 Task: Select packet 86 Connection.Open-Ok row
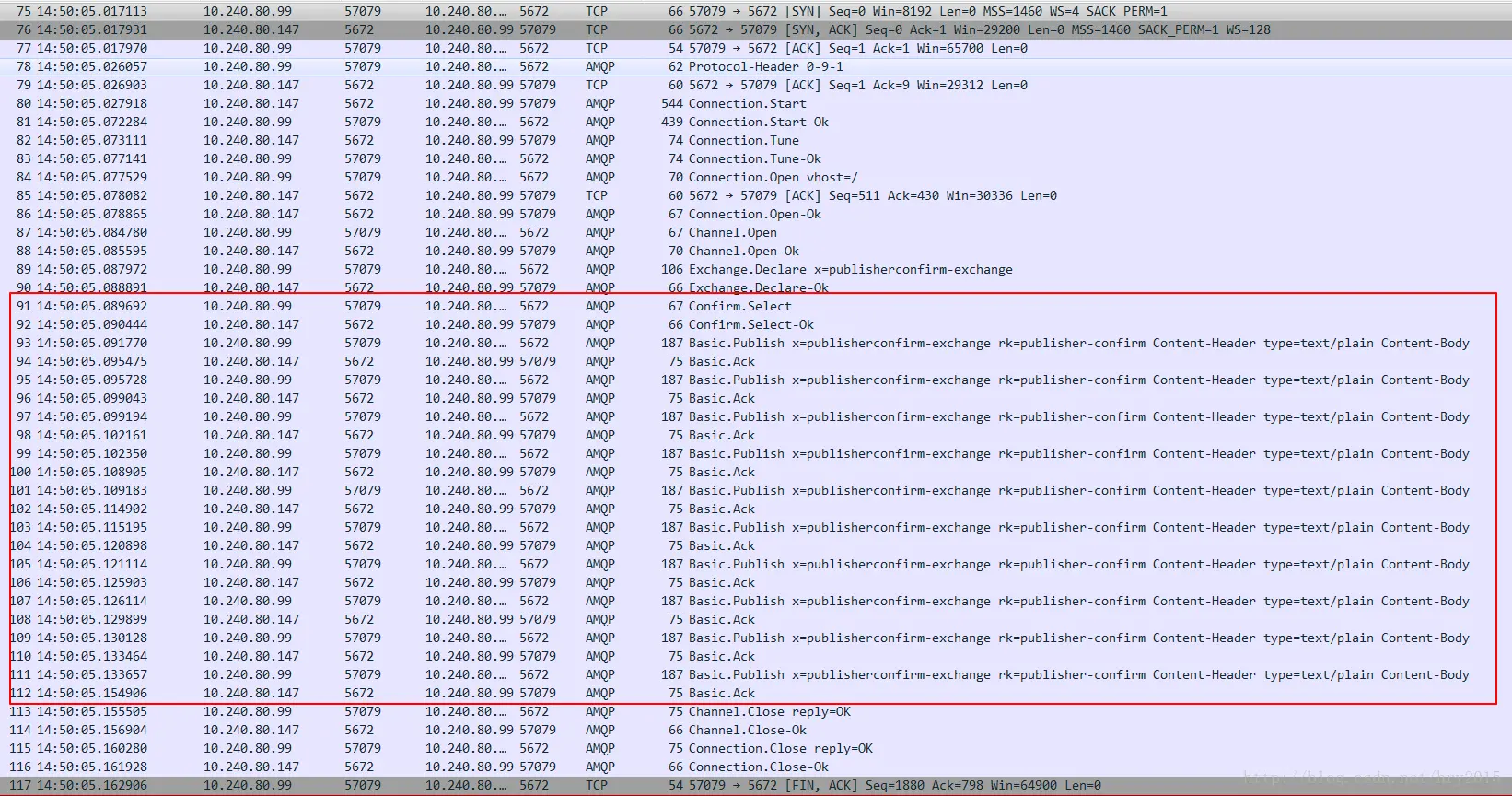click(756, 214)
